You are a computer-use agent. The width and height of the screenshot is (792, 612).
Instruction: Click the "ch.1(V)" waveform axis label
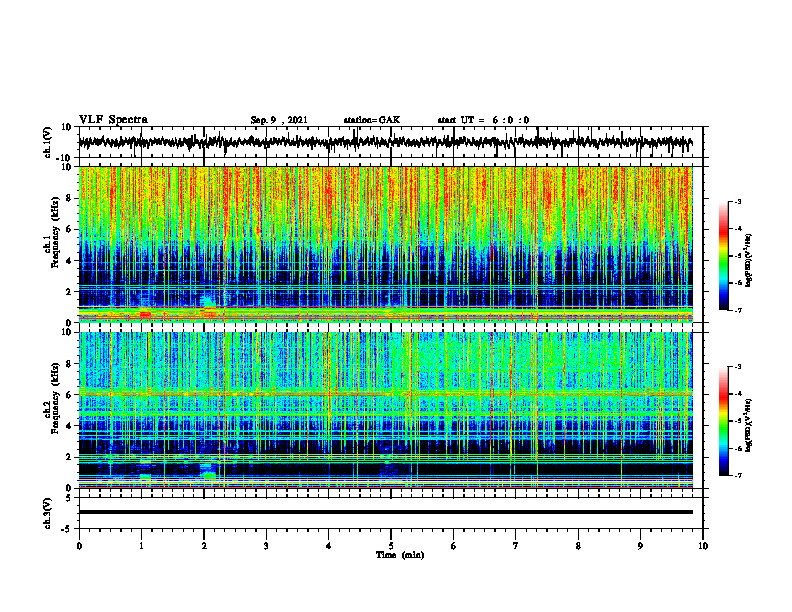click(48, 143)
